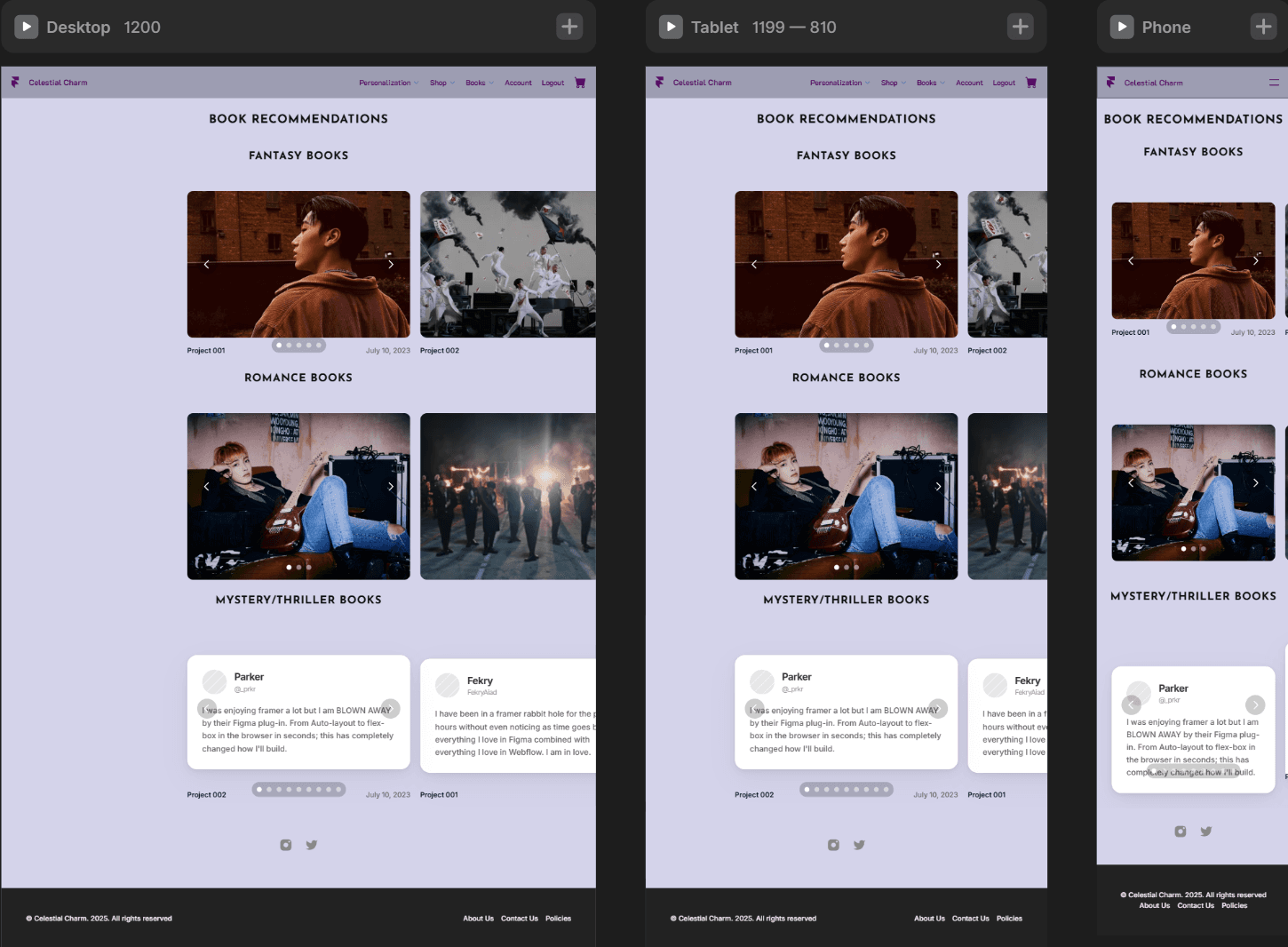Image resolution: width=1288 pixels, height=947 pixels.
Task: Open Contact Us link in Desktop footer
Action: (520, 919)
